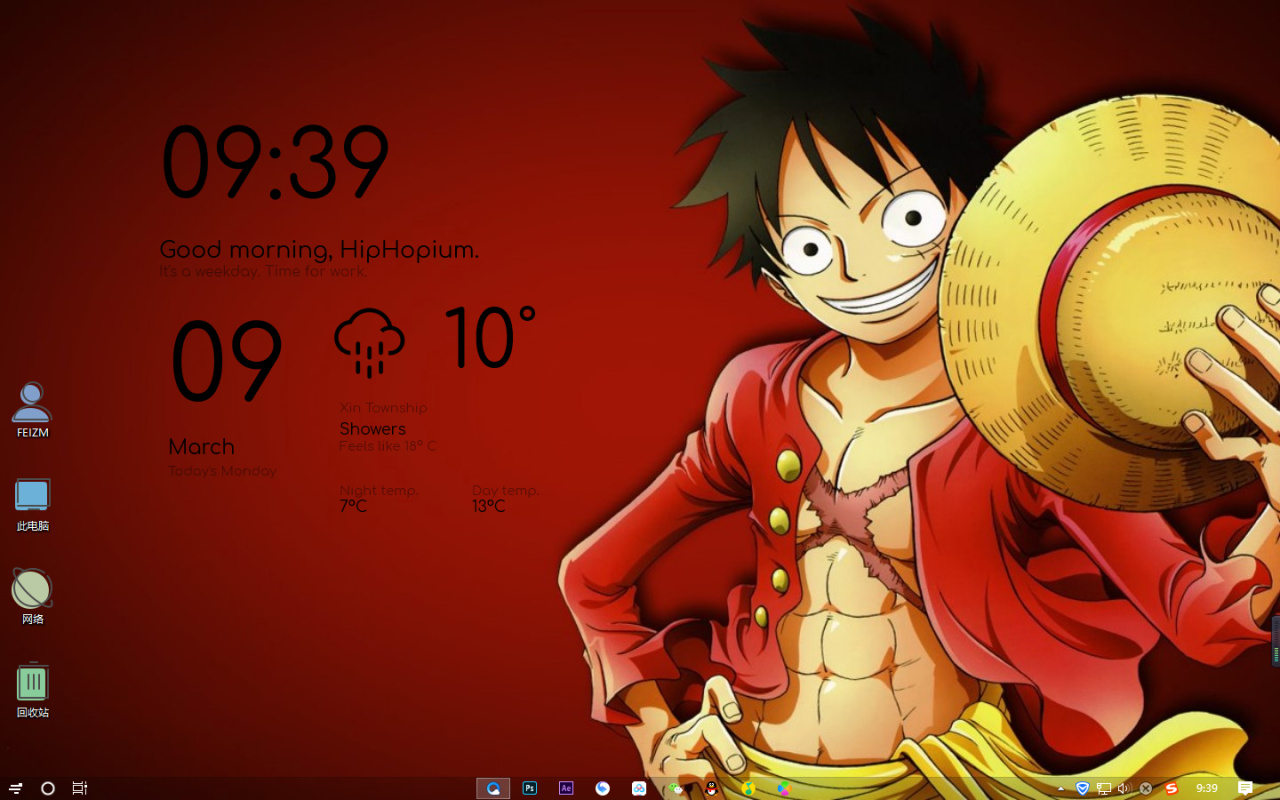Click the 'Showers' weather condition text
The image size is (1280, 800).
tap(372, 429)
